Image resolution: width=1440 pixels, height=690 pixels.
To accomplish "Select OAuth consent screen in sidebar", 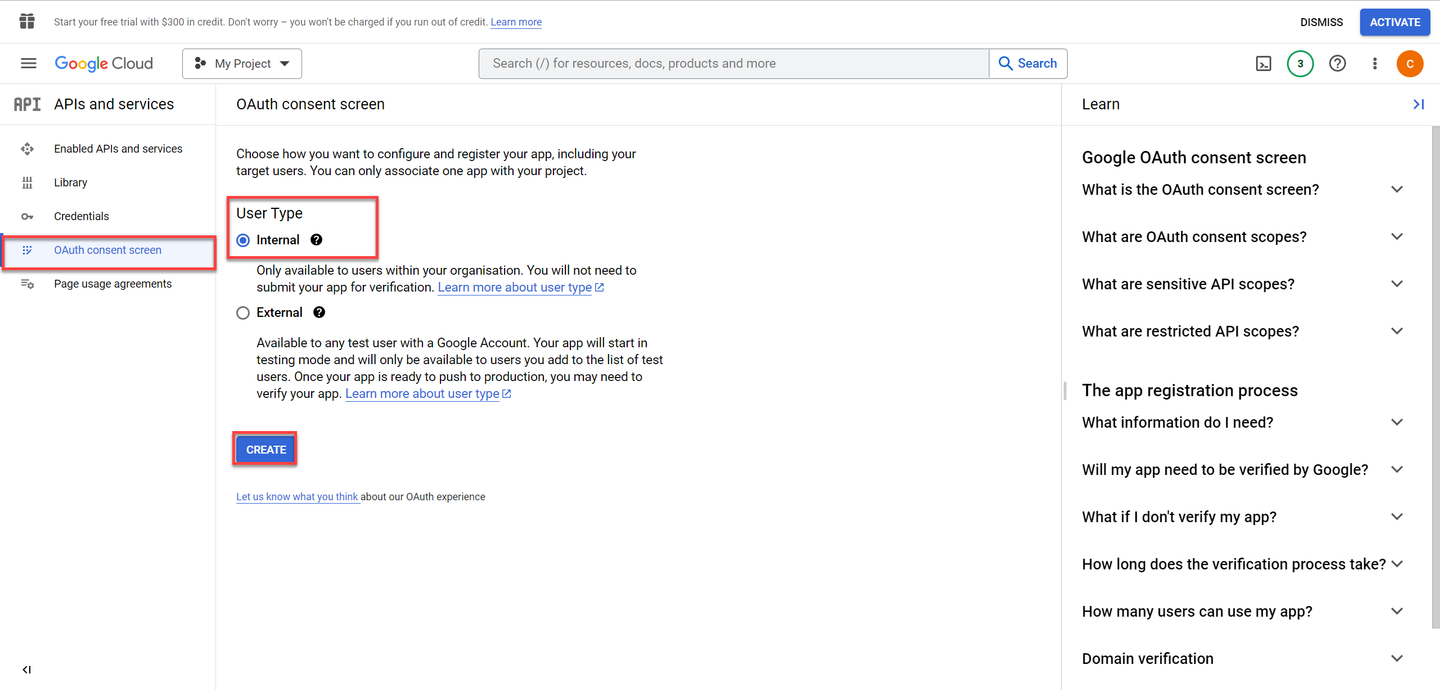I will (x=108, y=250).
